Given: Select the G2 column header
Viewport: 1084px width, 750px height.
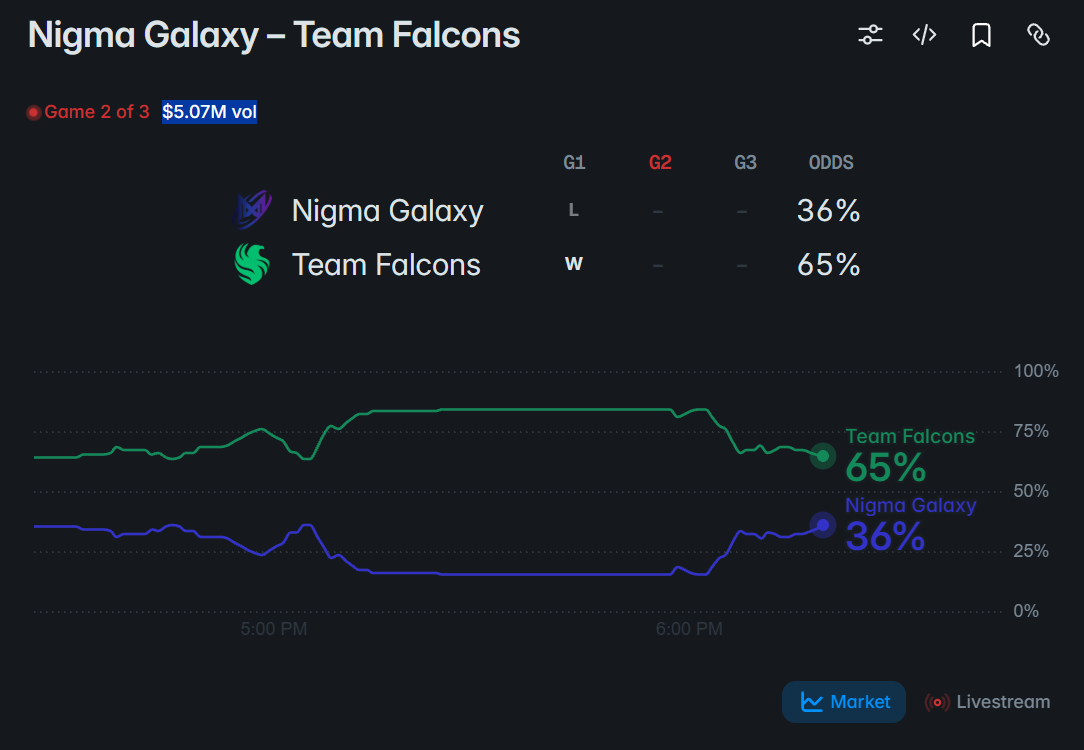Looking at the screenshot, I should [x=660, y=162].
